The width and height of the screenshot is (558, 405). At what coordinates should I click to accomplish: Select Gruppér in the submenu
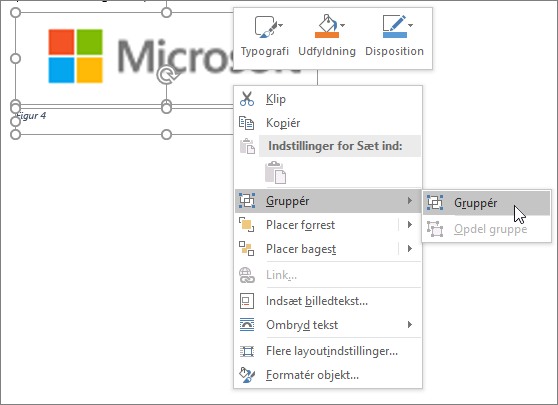486,203
